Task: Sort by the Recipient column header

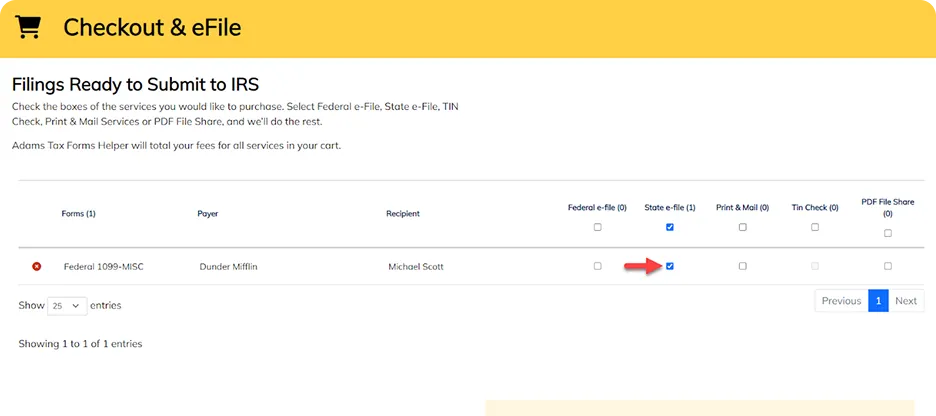Action: 403,214
